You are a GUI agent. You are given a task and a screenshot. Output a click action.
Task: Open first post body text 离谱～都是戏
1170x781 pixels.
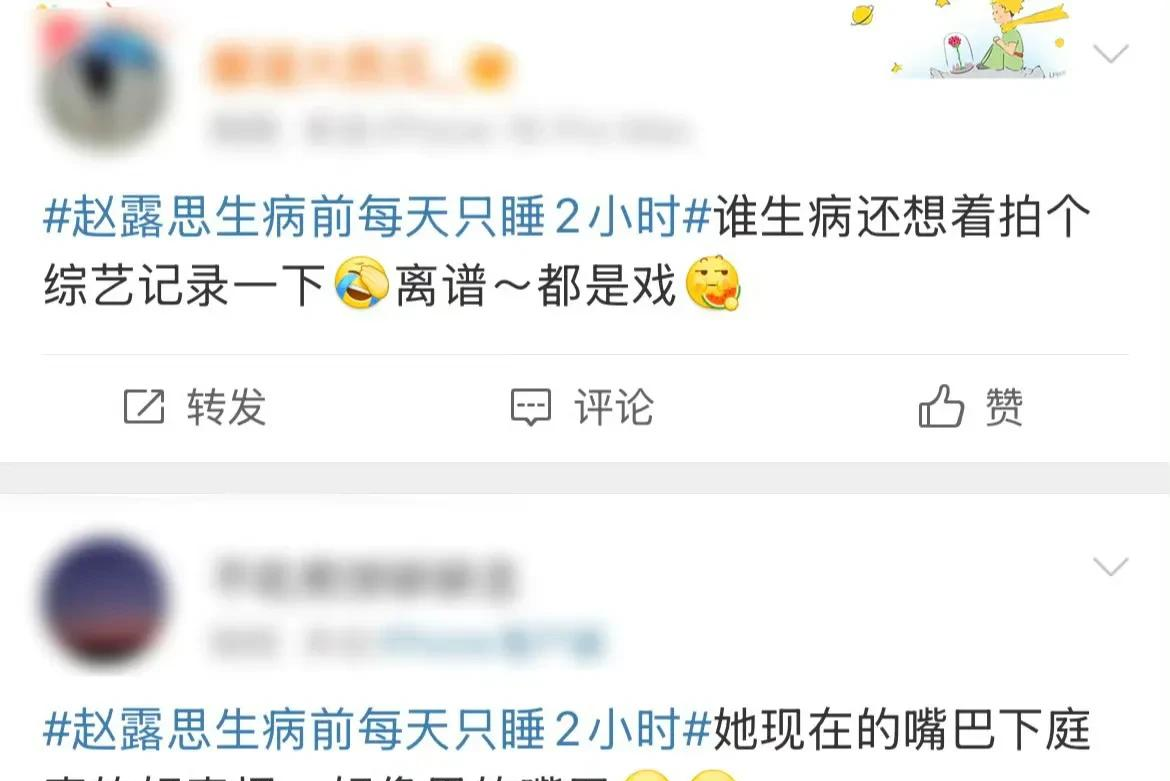[536, 285]
